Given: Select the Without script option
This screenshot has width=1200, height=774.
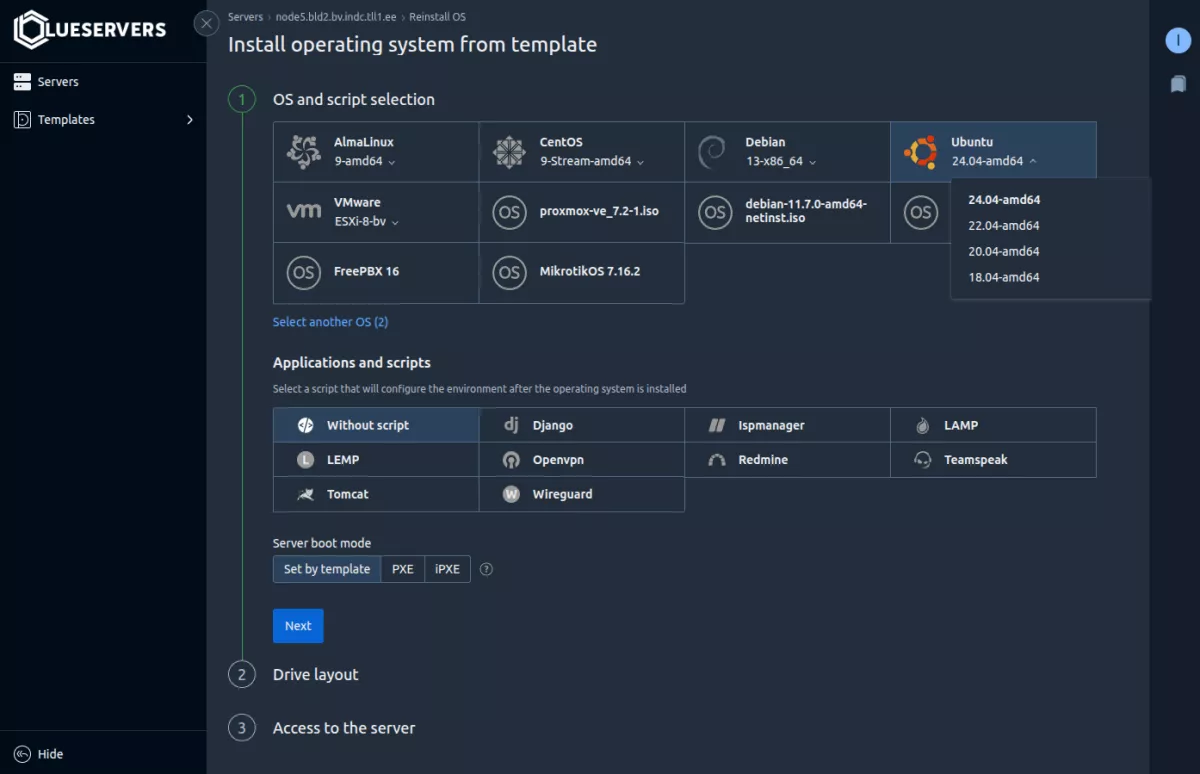Looking at the screenshot, I should [x=376, y=425].
